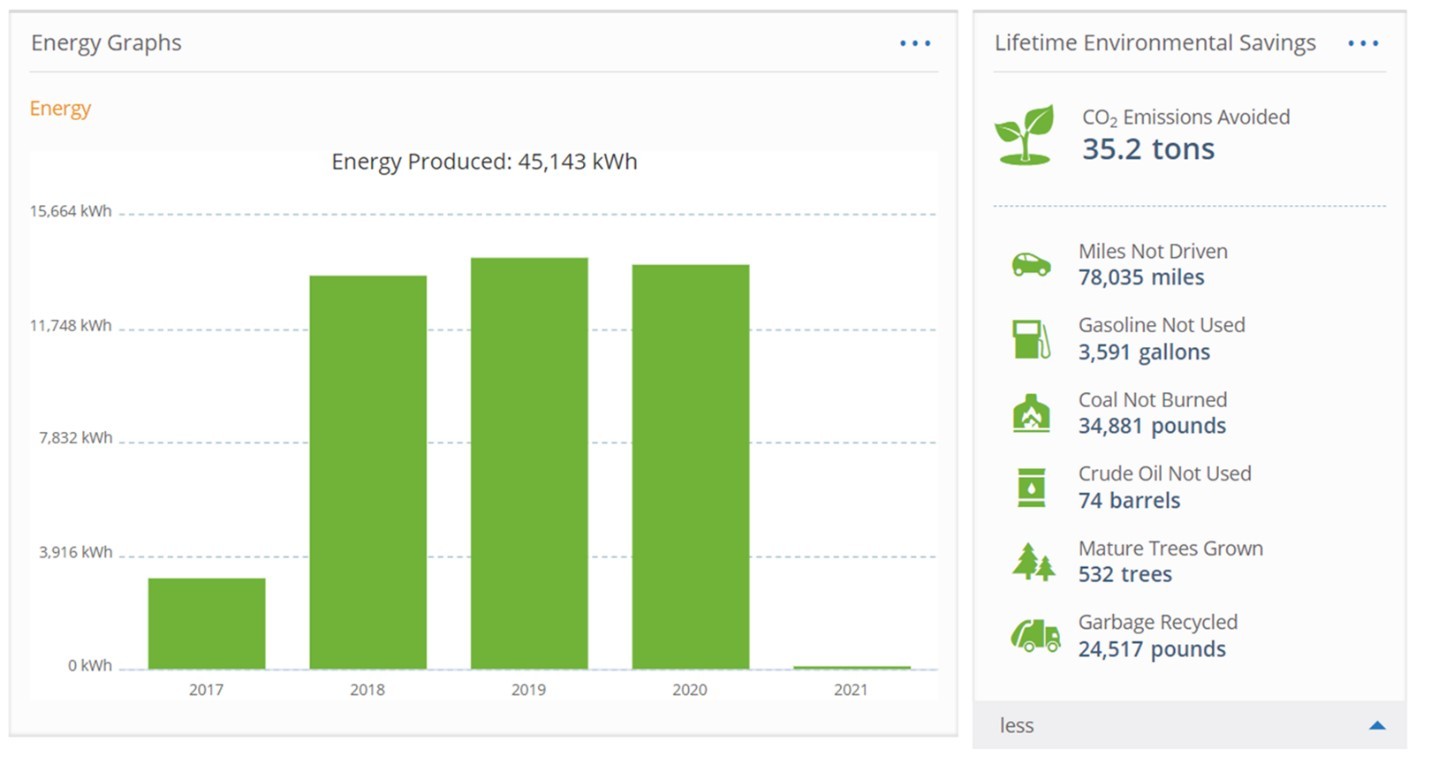Click the 2018 energy bar

tap(368, 472)
